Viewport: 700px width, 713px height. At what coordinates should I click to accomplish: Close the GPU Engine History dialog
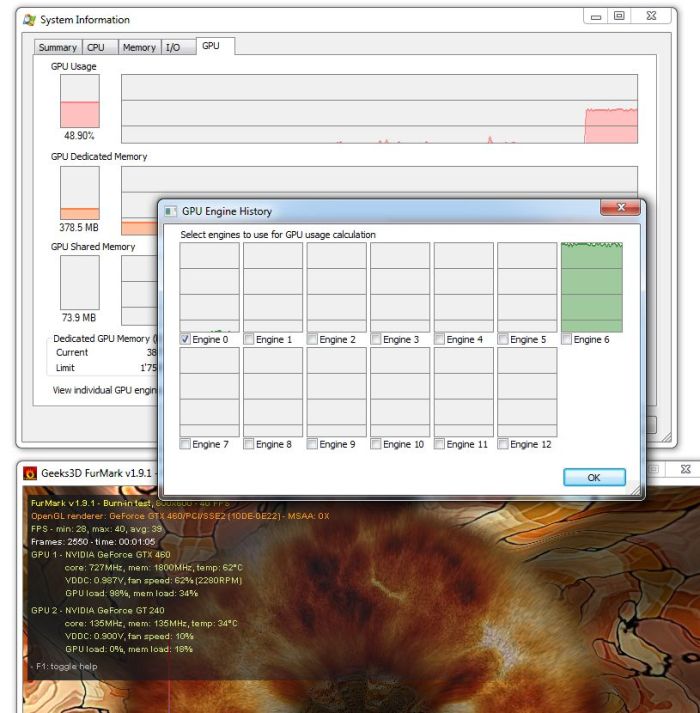click(x=620, y=207)
